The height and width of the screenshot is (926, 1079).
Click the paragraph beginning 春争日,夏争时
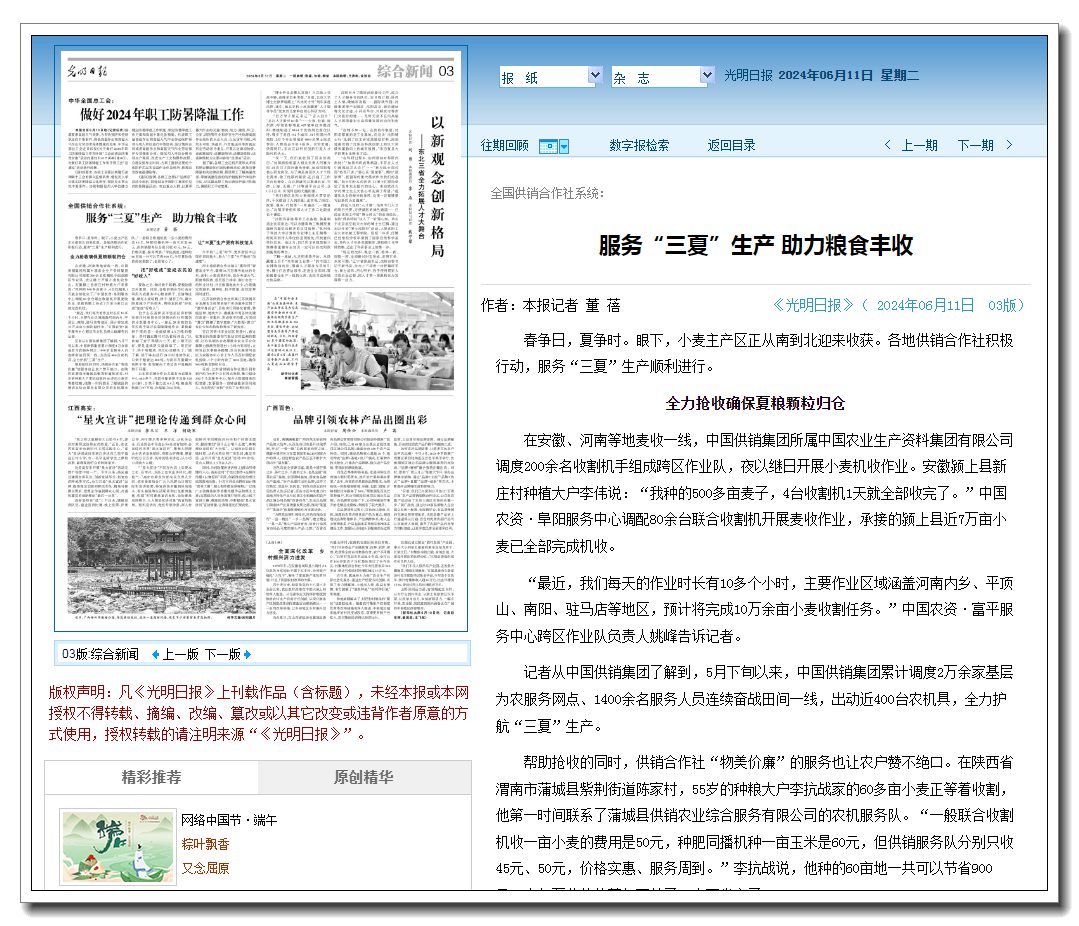(755, 353)
